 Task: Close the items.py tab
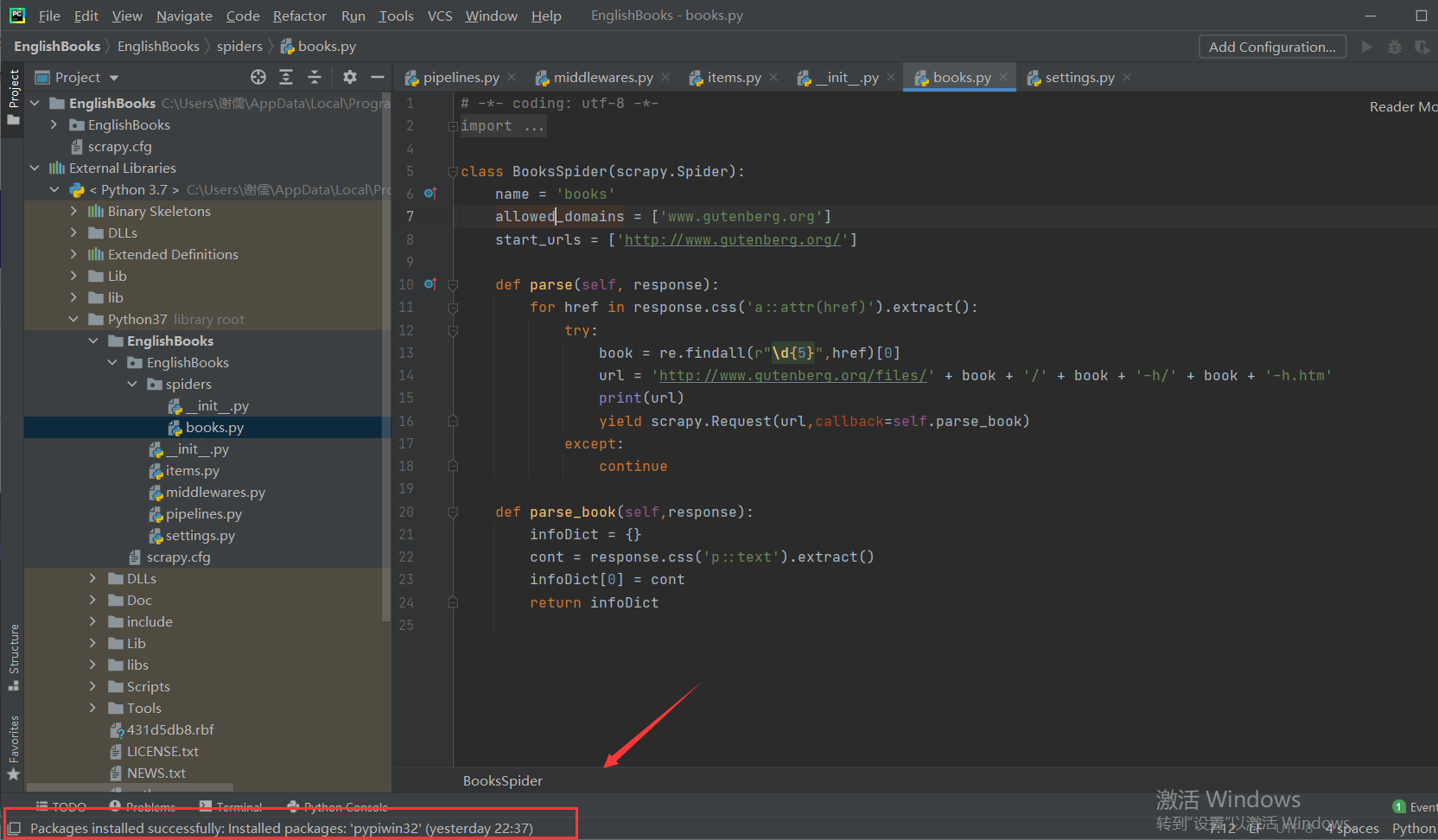[773, 77]
